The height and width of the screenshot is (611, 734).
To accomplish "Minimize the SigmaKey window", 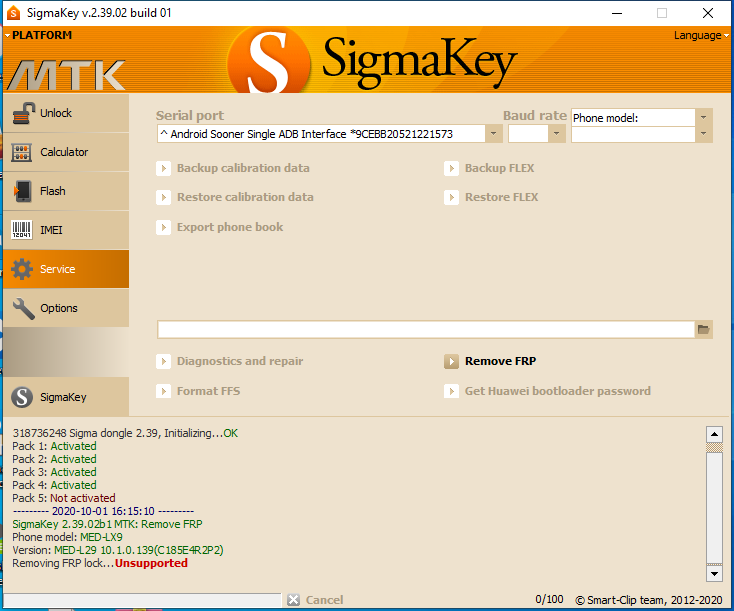I will (617, 13).
